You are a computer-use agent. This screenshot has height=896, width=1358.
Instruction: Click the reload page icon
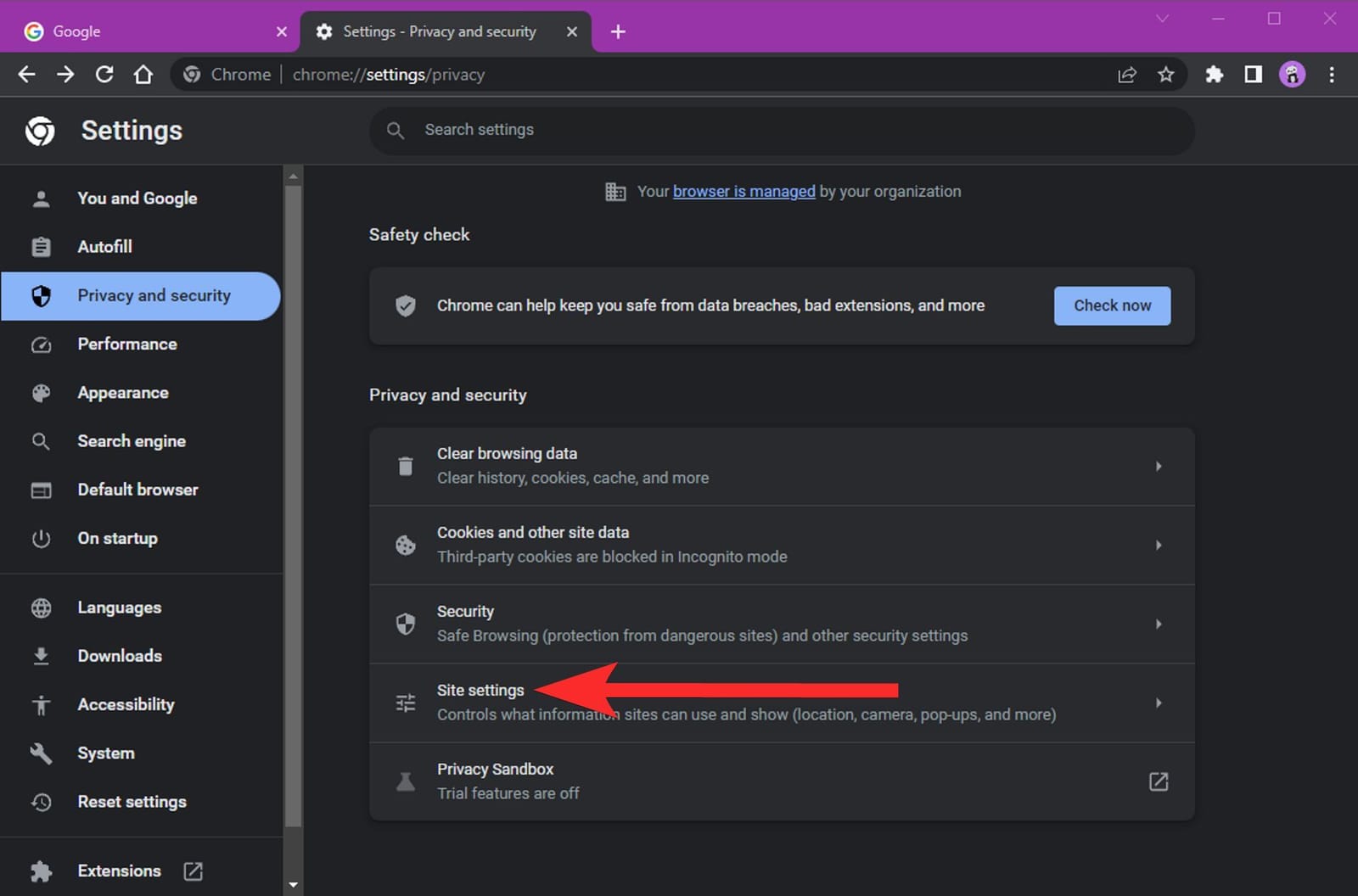[104, 75]
